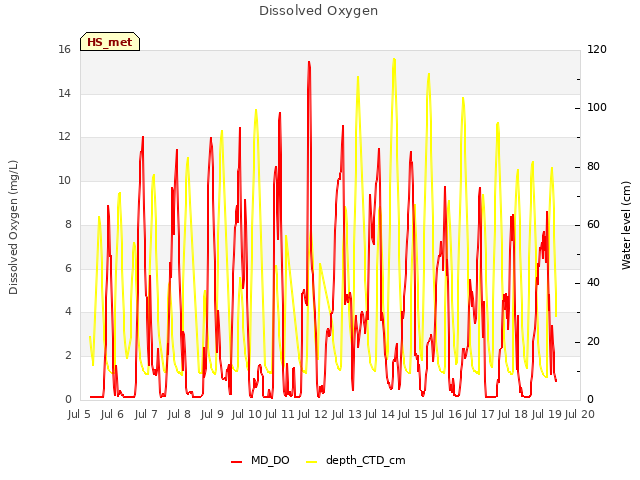
Task: Select the HS_met annotation label
Action: click(x=110, y=42)
